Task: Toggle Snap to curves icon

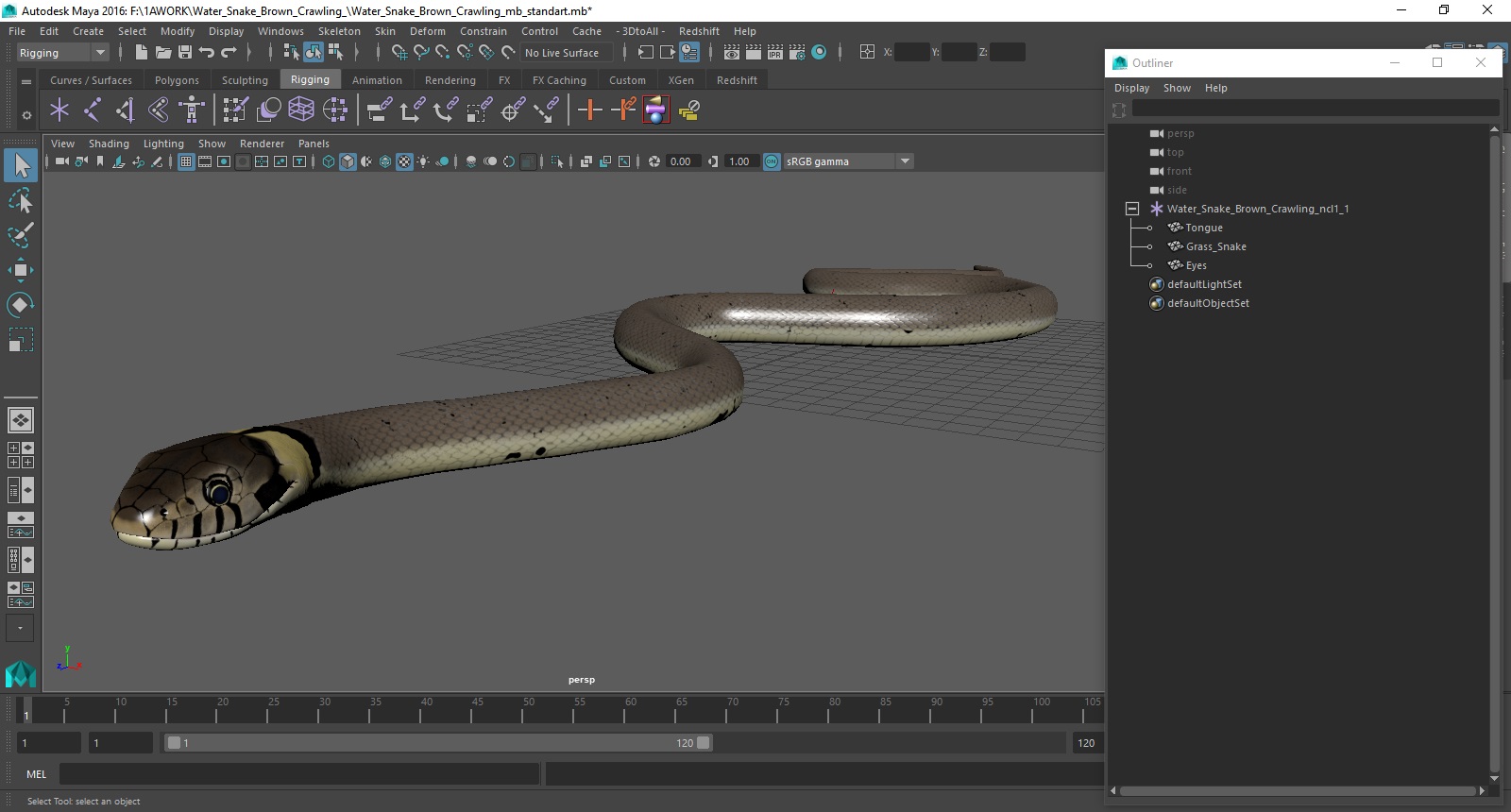Action: [421, 52]
